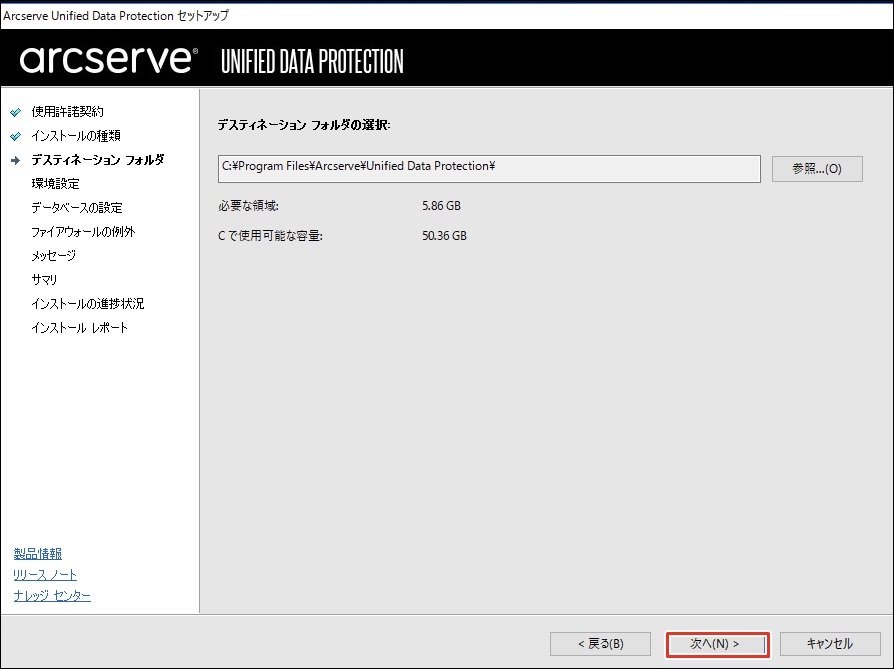The height and width of the screenshot is (669, 894).
Task: Click the デスティネーション フォルダの選択: heading
Action: 304,125
